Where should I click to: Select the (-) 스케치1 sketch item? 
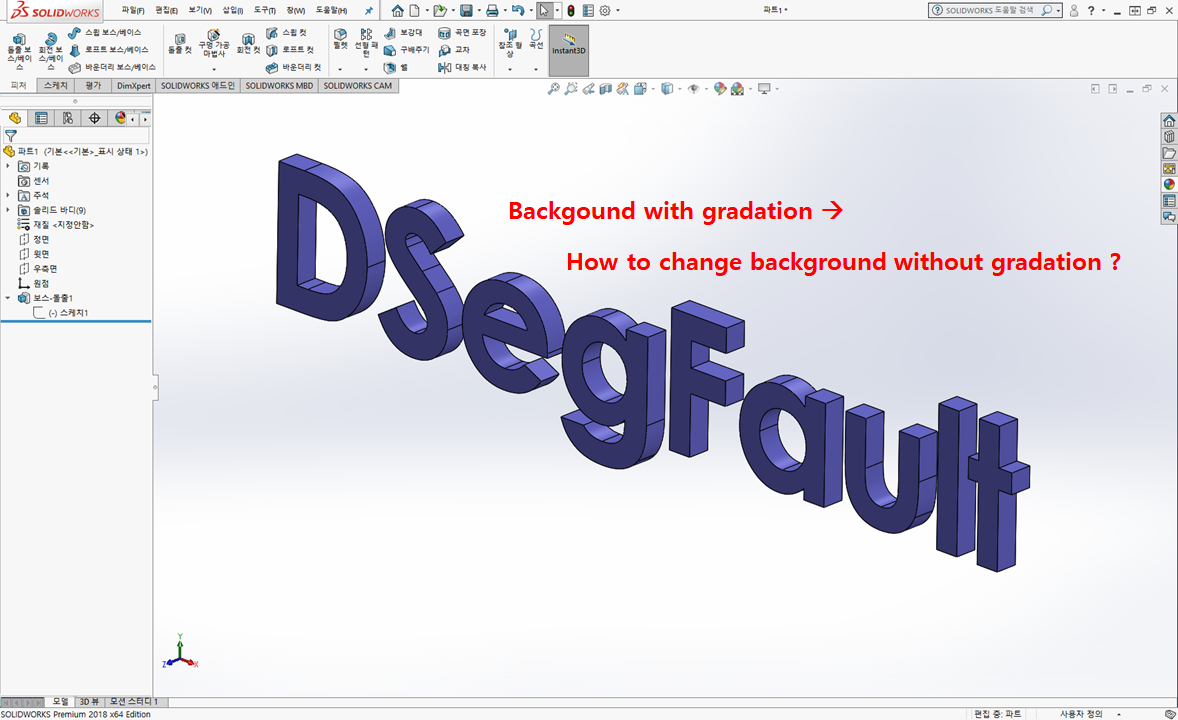point(61,313)
